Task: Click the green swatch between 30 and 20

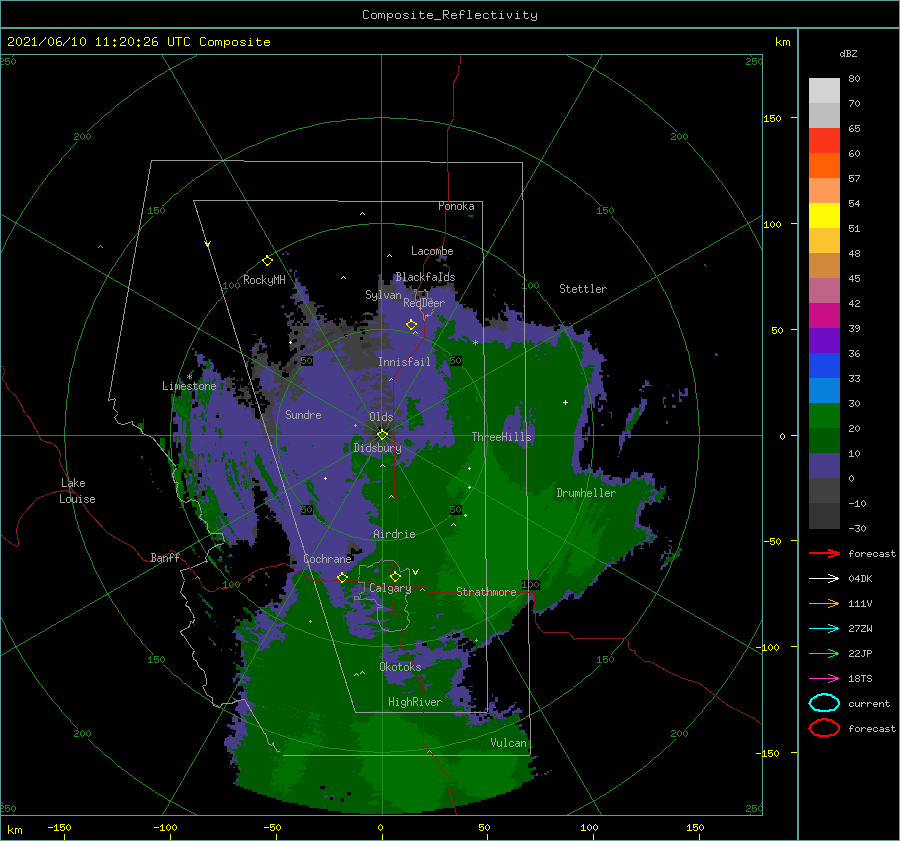Action: [x=824, y=416]
